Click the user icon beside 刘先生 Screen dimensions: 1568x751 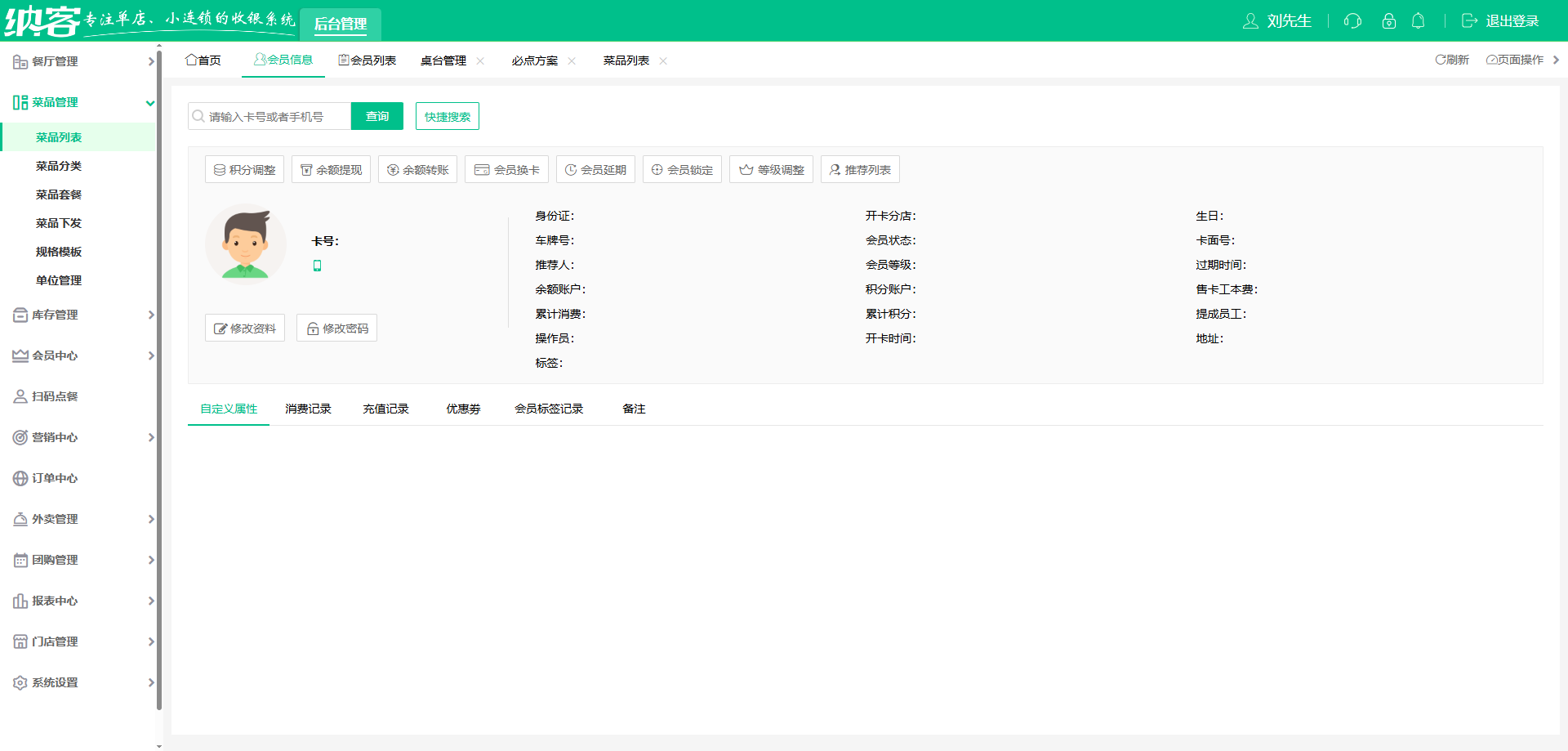(1251, 21)
